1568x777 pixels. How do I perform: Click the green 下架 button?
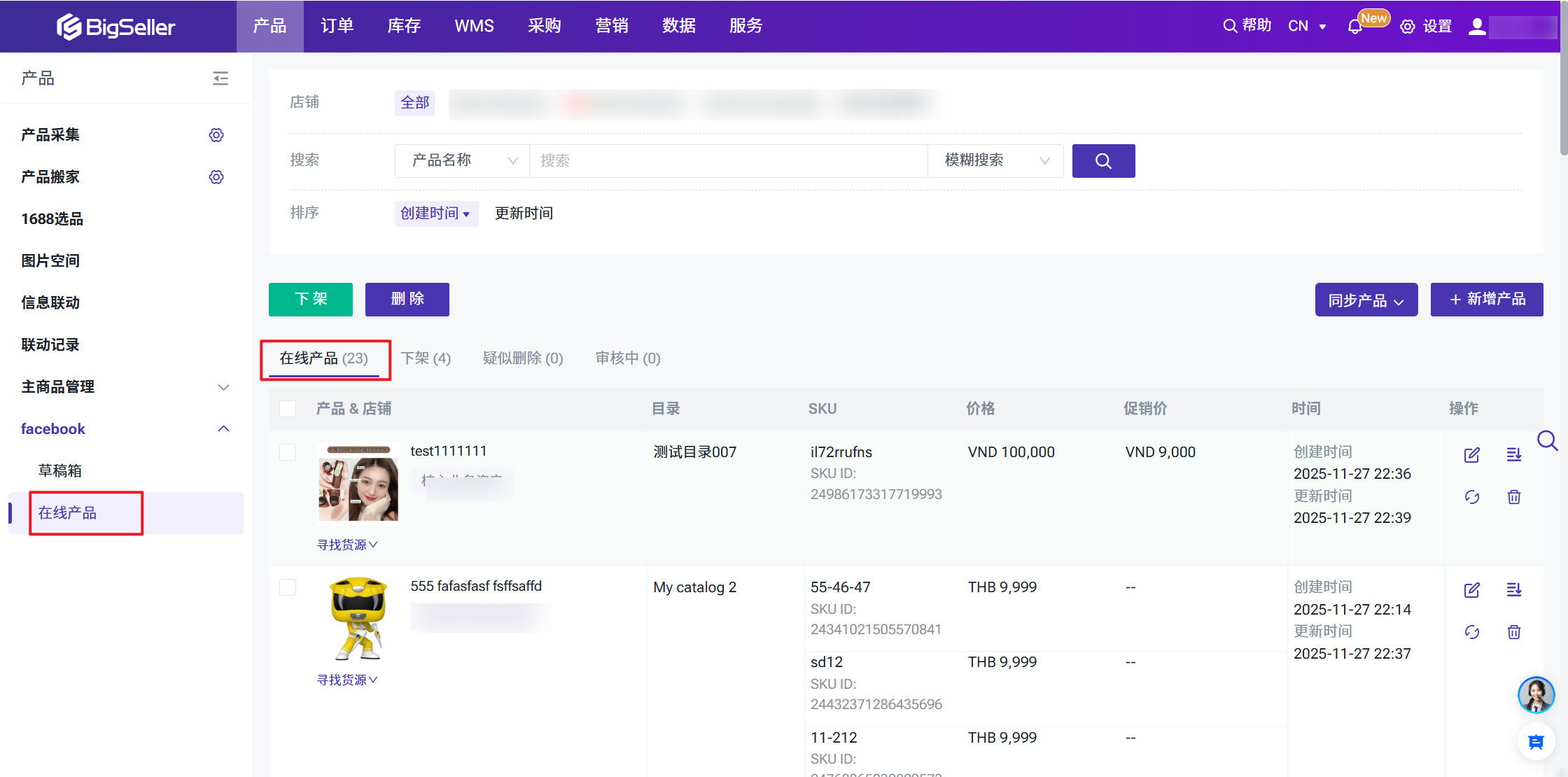310,300
